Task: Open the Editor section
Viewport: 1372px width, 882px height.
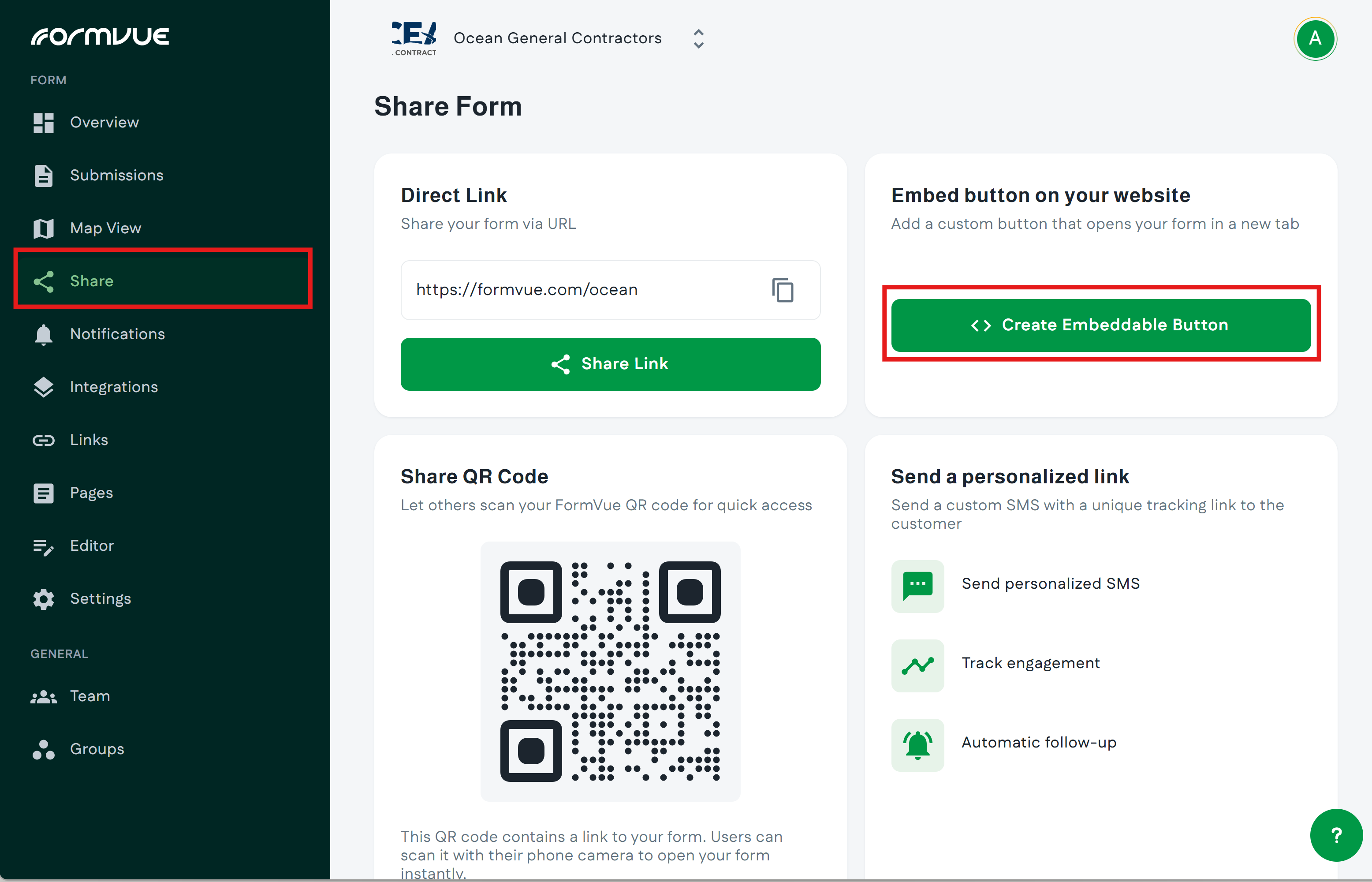Action: (92, 546)
